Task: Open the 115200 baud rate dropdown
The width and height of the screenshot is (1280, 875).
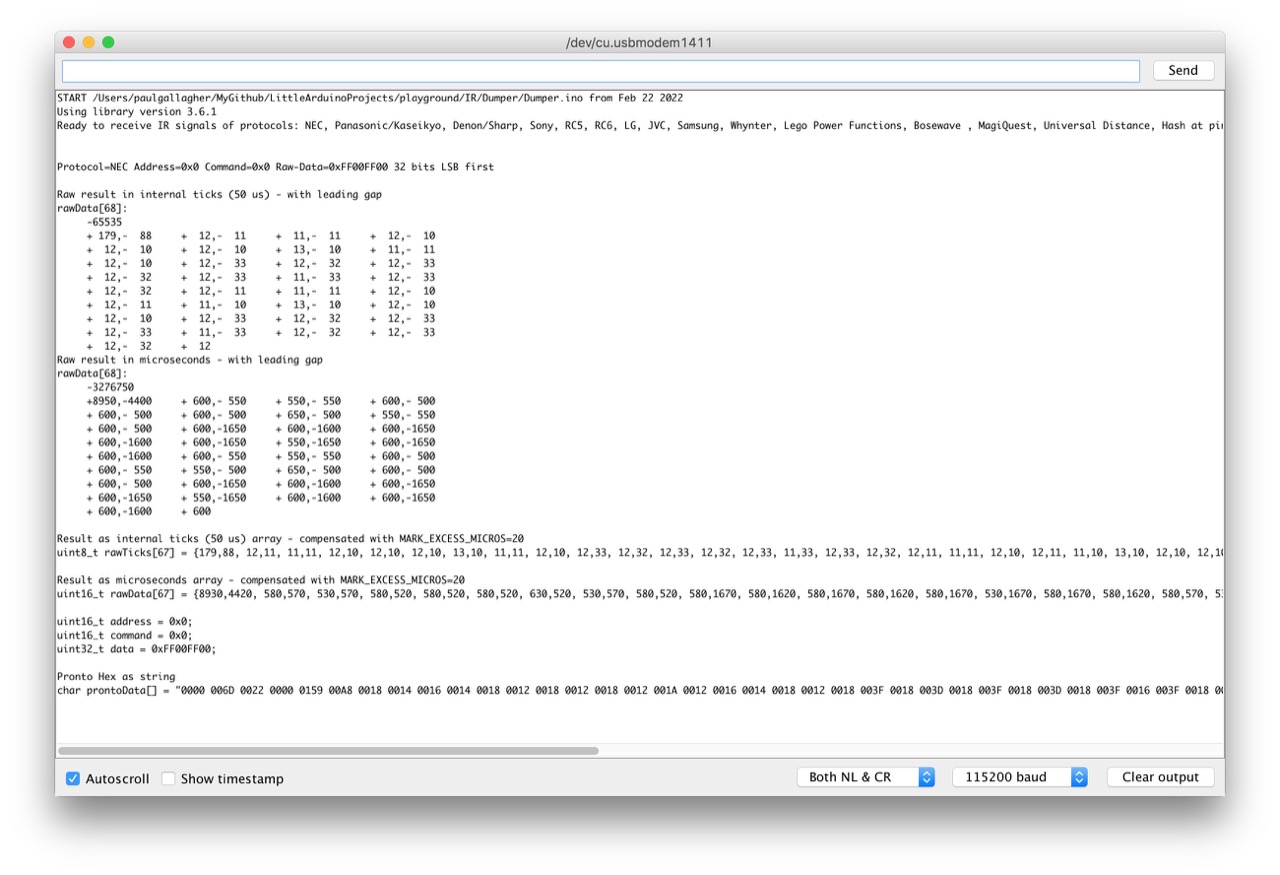Action: [x=1019, y=777]
